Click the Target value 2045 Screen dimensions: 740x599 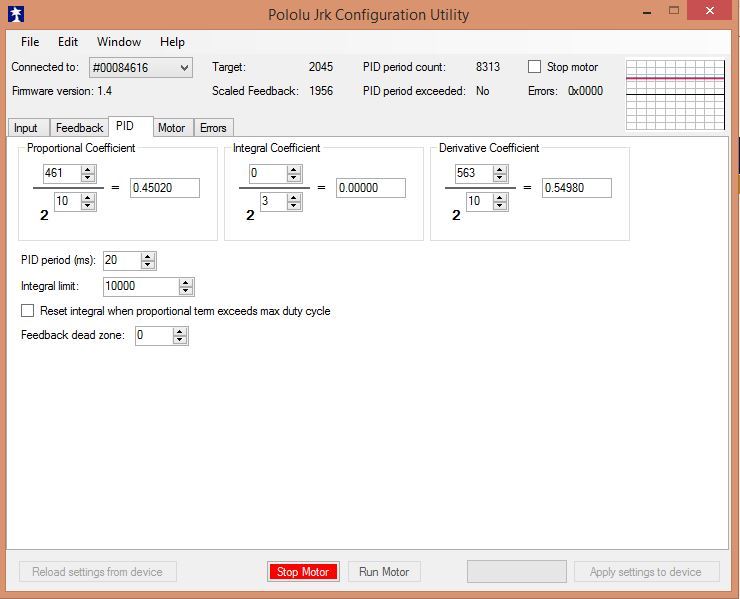click(321, 67)
